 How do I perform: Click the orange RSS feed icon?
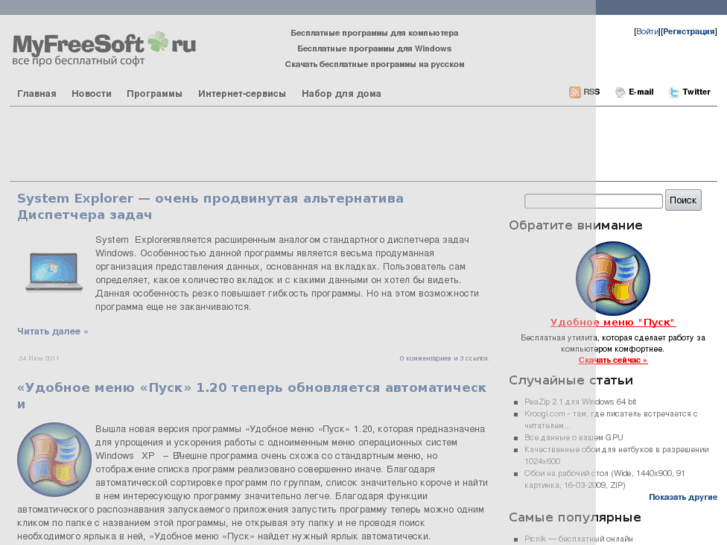pyautogui.click(x=574, y=92)
